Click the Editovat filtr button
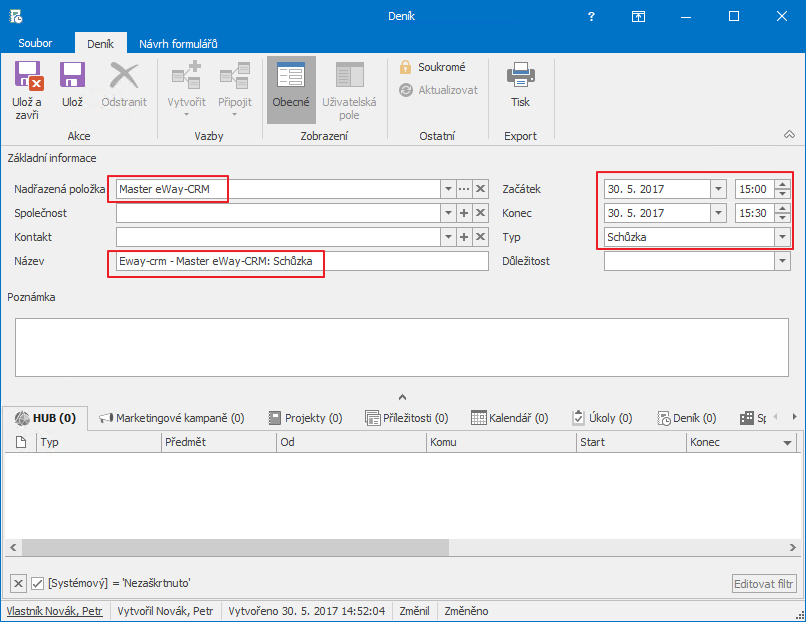 (764, 584)
